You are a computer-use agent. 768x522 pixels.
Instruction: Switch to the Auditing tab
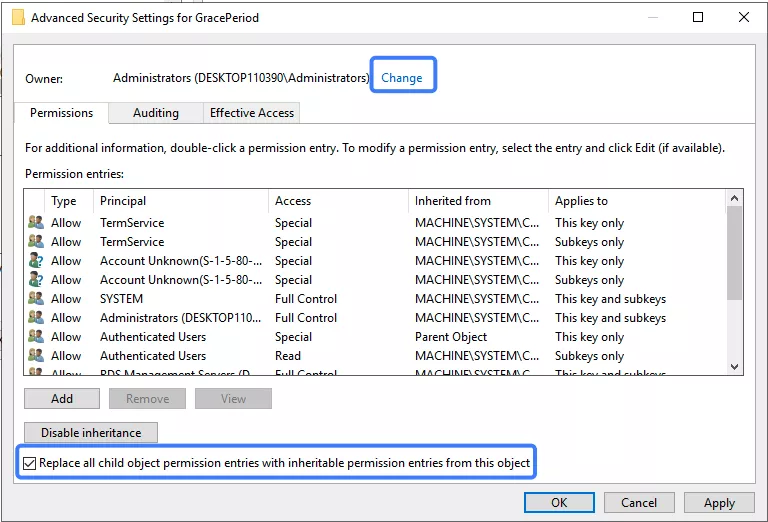155,113
